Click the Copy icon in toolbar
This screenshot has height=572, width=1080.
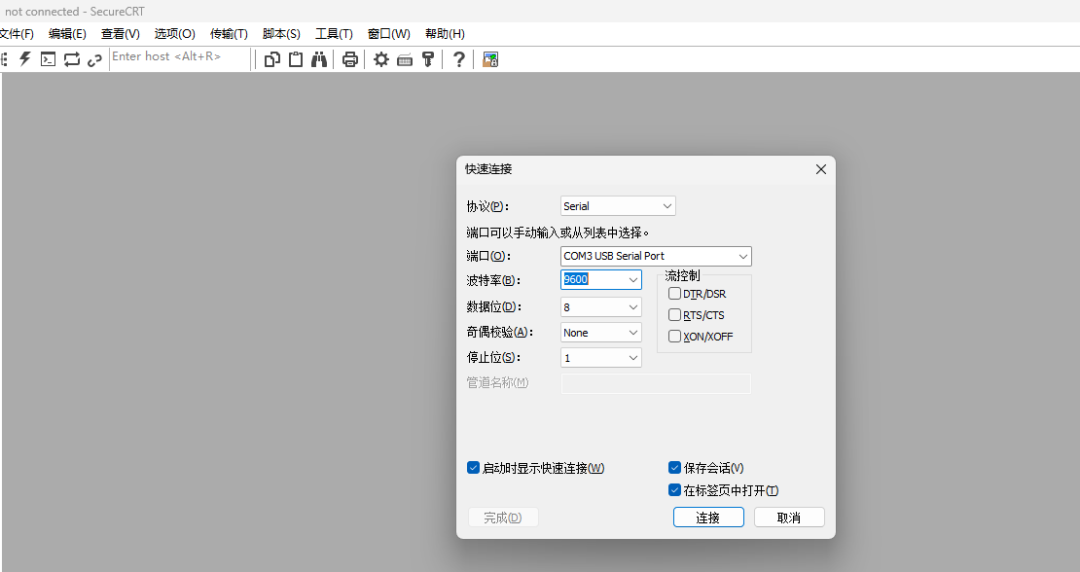click(272, 59)
